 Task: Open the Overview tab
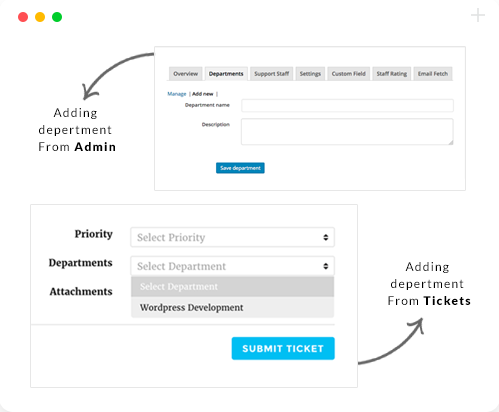click(186, 74)
